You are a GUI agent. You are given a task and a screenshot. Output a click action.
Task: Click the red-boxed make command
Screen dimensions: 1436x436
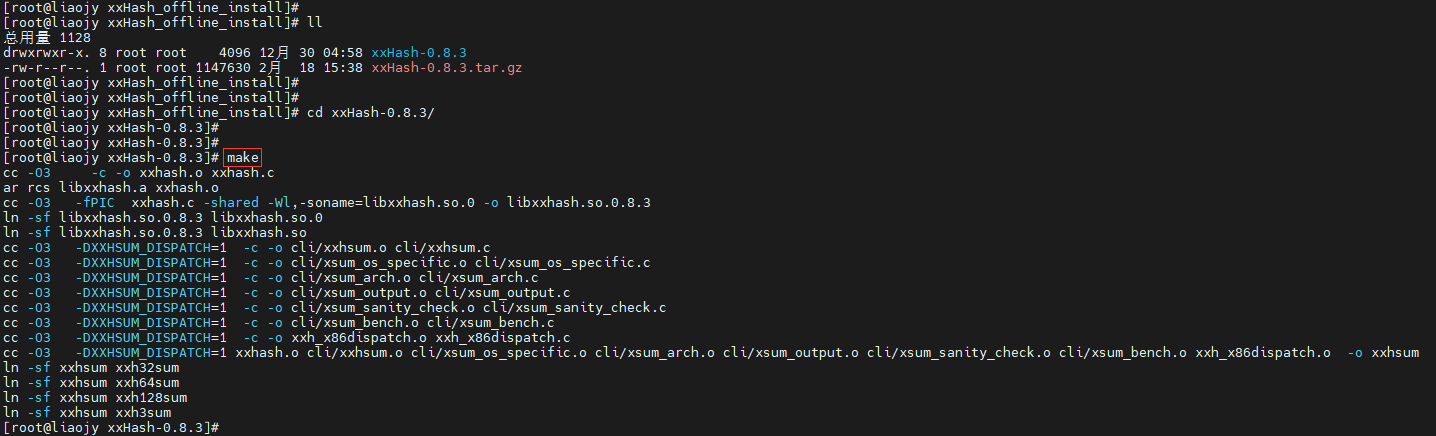click(243, 157)
